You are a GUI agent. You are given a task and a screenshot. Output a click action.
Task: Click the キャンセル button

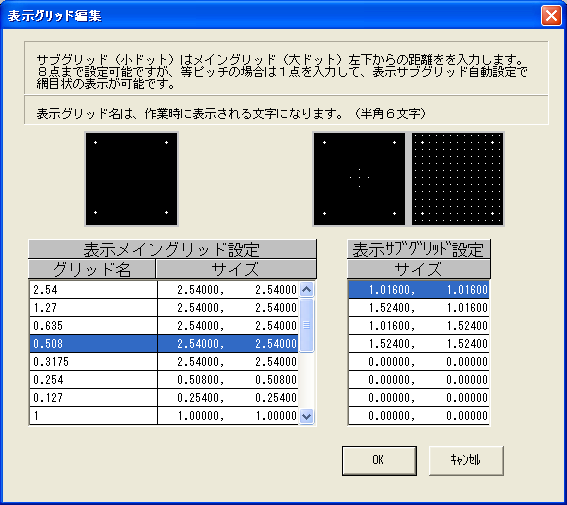click(x=466, y=460)
